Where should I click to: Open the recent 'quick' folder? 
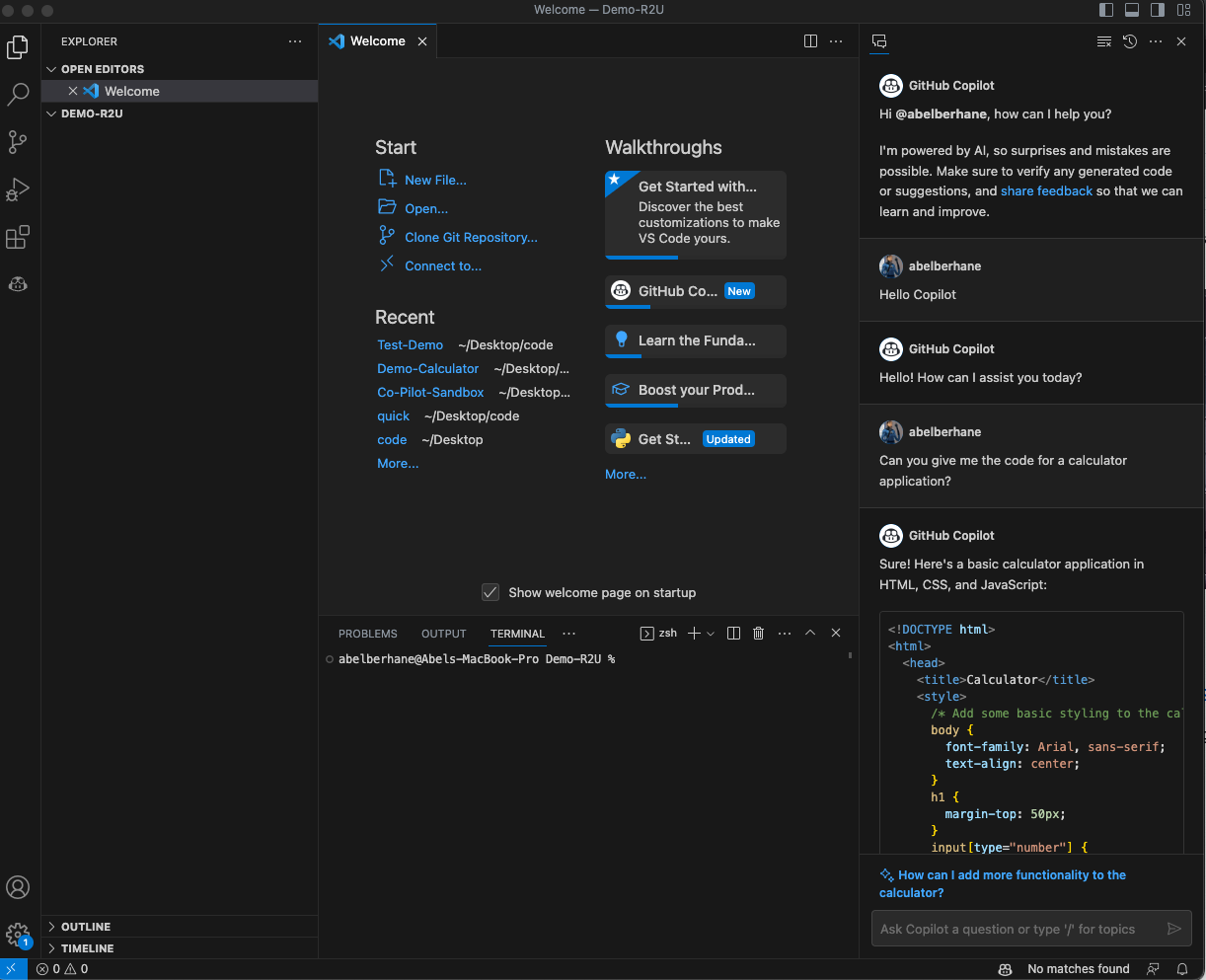coord(394,415)
